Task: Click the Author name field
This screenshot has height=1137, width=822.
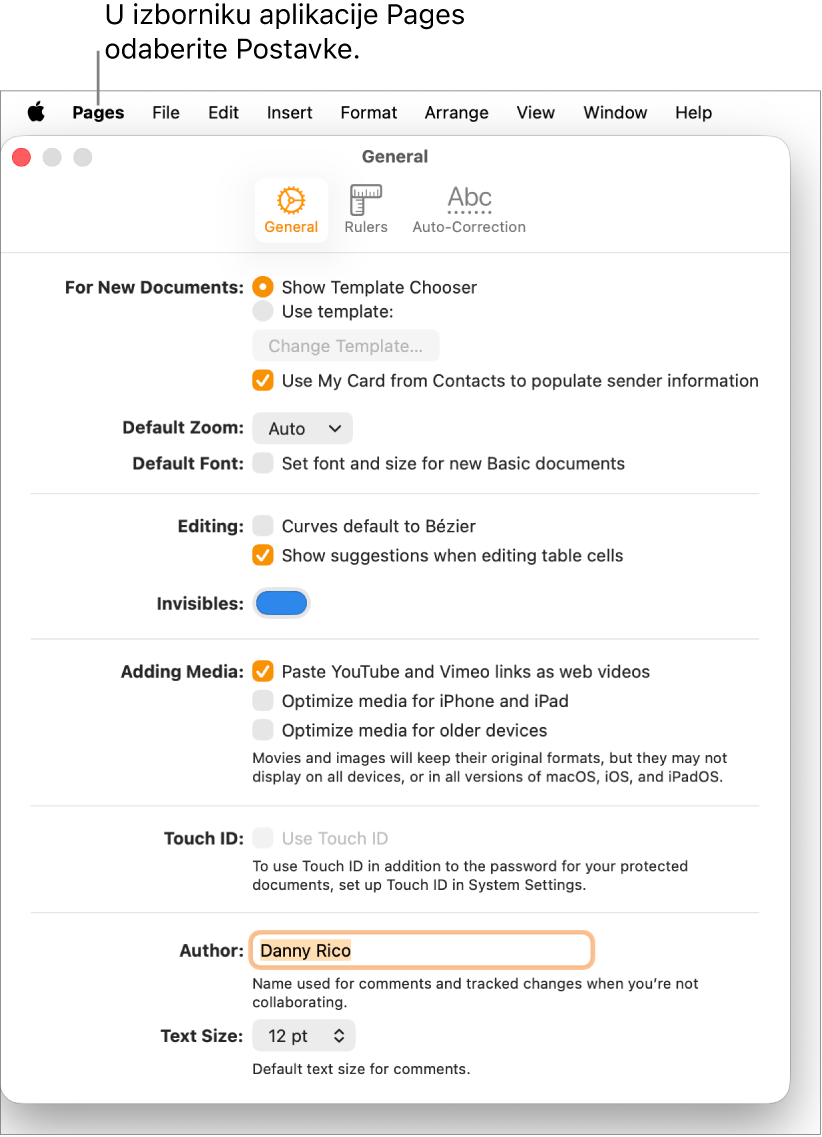Action: point(420,950)
